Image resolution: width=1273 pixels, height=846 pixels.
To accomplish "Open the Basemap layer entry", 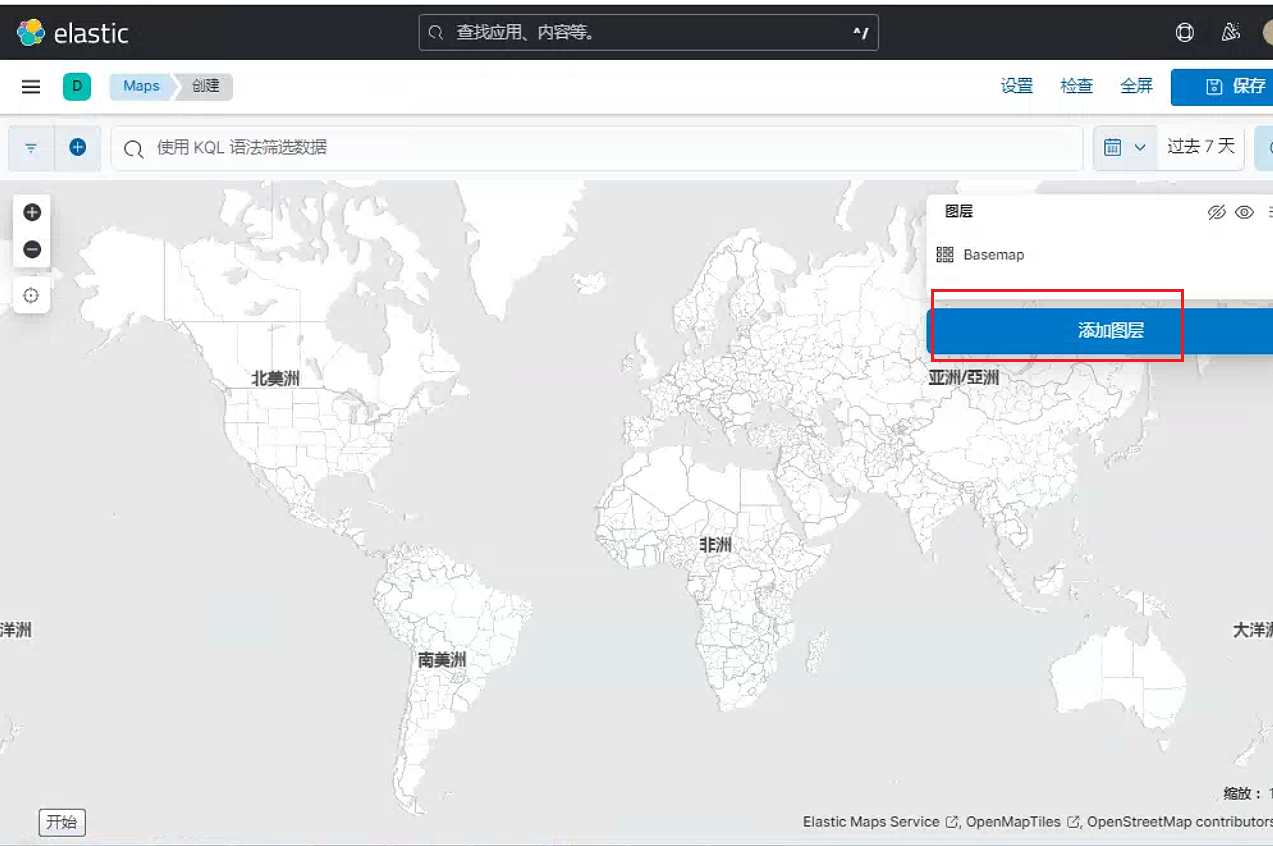I will [x=994, y=255].
